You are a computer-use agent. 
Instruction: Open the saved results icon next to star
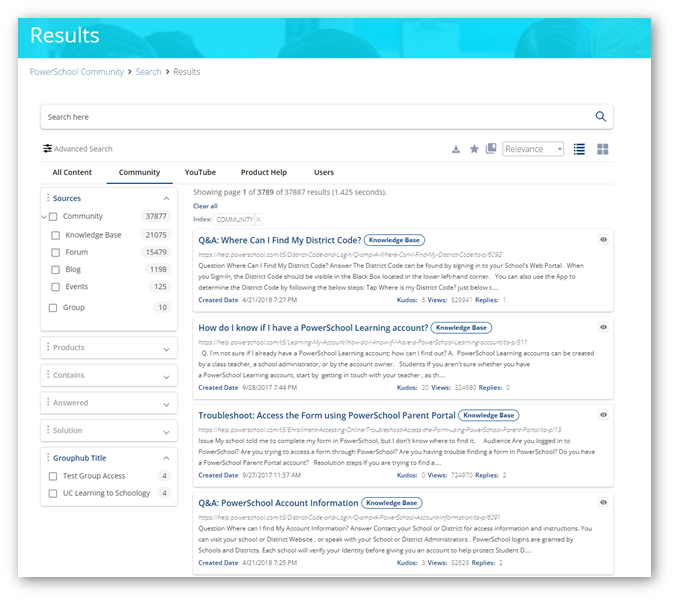tap(491, 149)
